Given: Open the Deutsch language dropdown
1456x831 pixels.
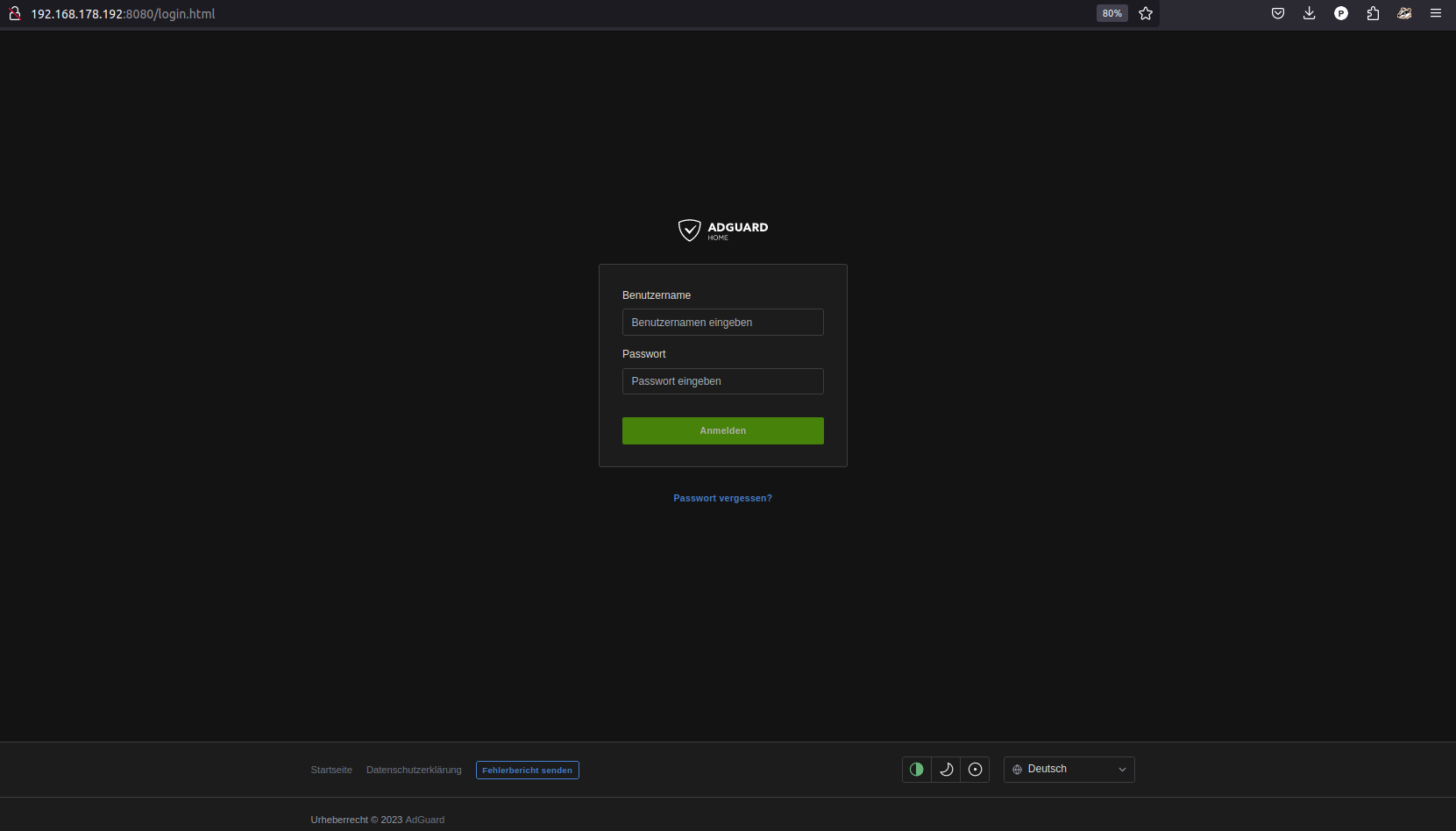Looking at the screenshot, I should point(1069,770).
